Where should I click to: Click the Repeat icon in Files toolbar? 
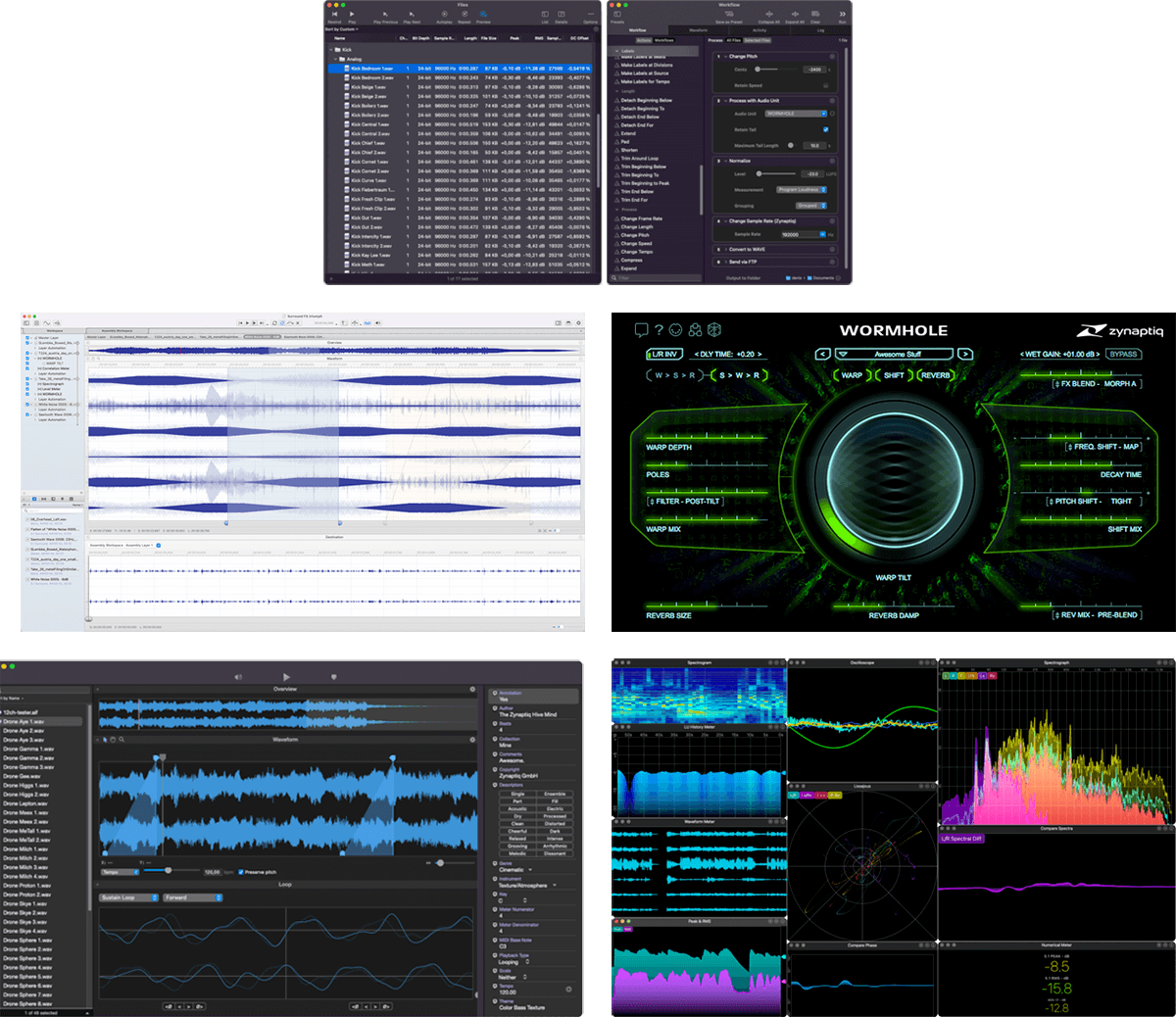coord(464,15)
